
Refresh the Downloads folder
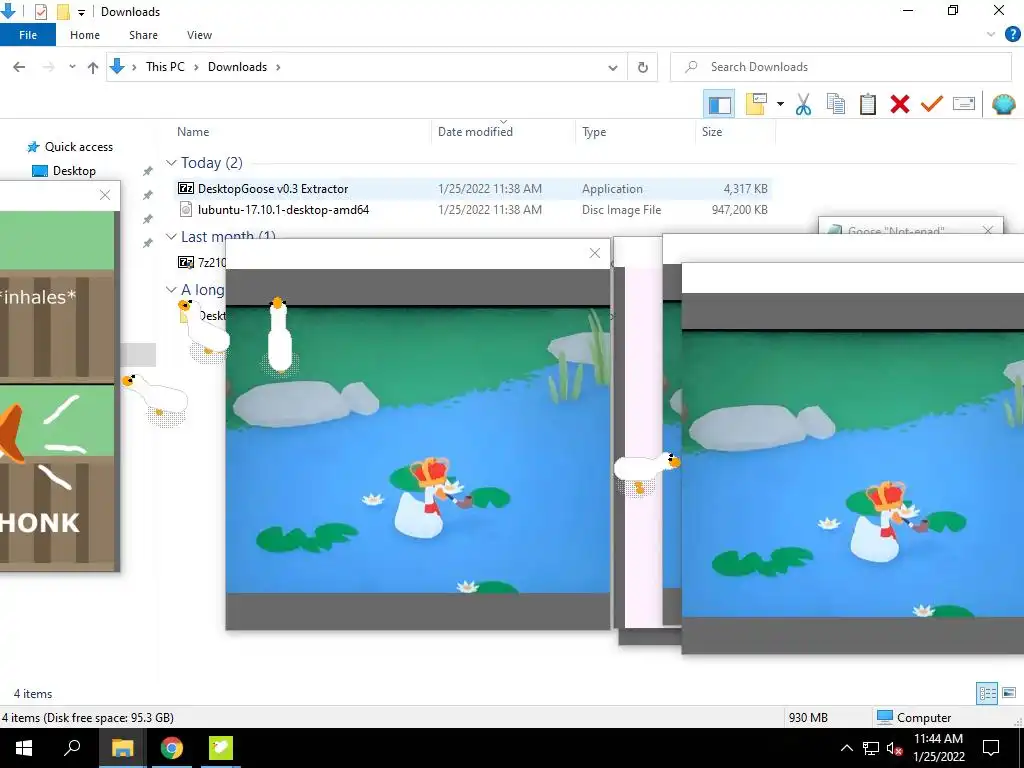pos(643,67)
